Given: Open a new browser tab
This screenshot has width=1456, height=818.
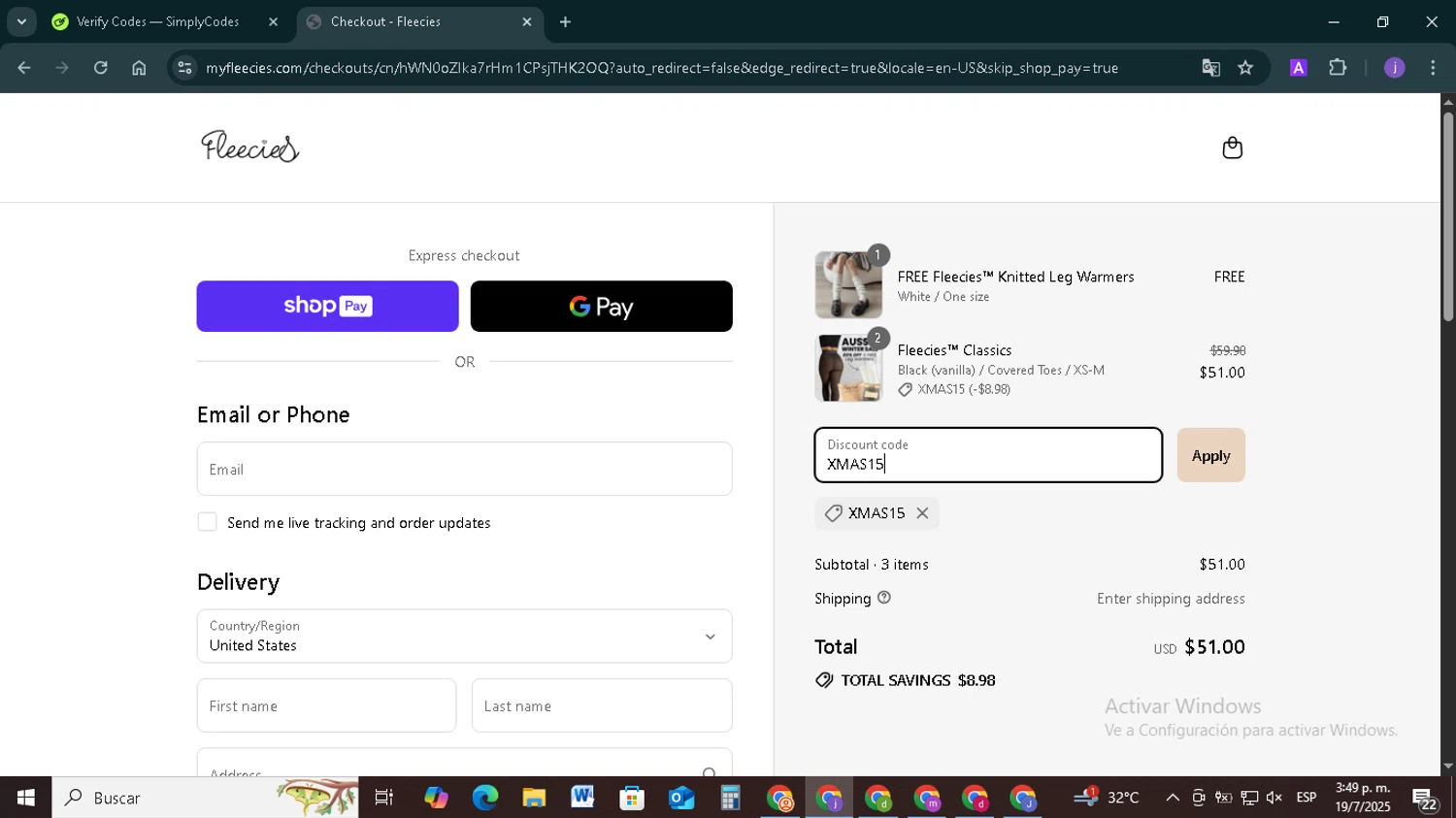Looking at the screenshot, I should [x=566, y=21].
